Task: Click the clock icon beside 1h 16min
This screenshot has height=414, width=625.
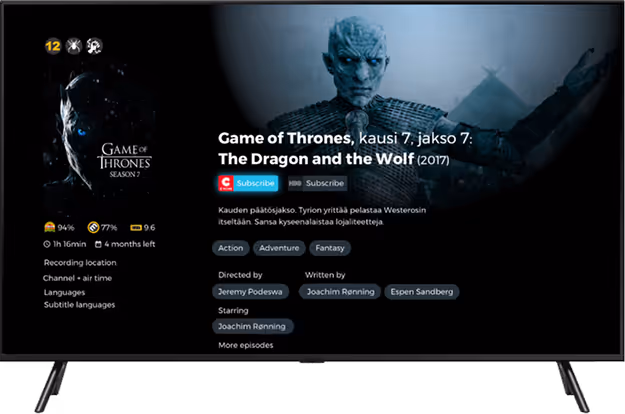Action: 47,244
